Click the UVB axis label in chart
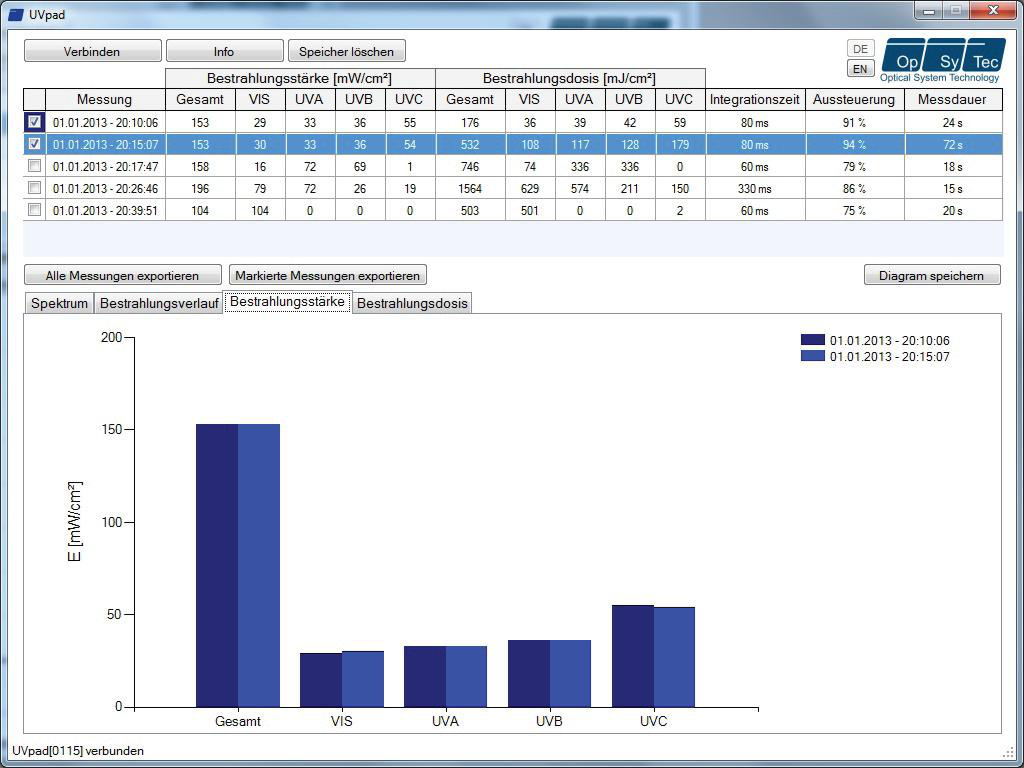The height and width of the screenshot is (768, 1024). tap(549, 722)
